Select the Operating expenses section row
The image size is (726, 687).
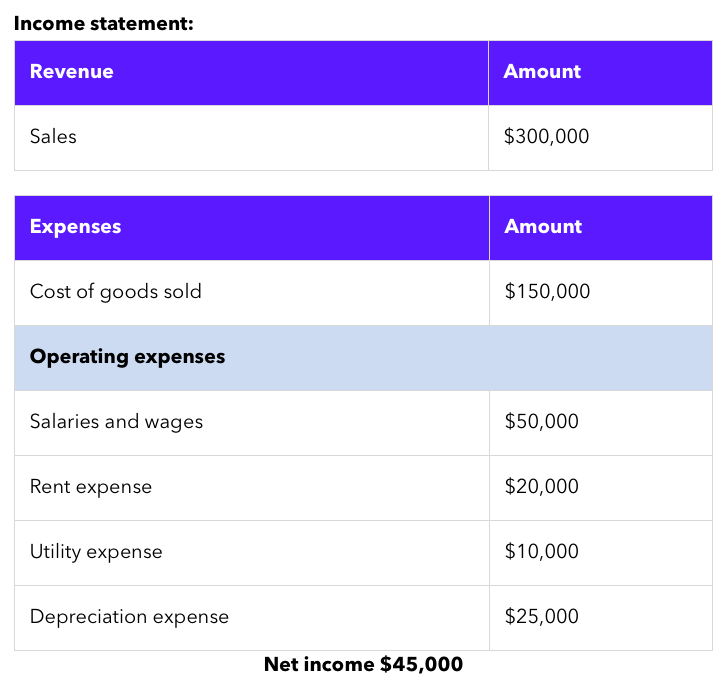(128, 357)
